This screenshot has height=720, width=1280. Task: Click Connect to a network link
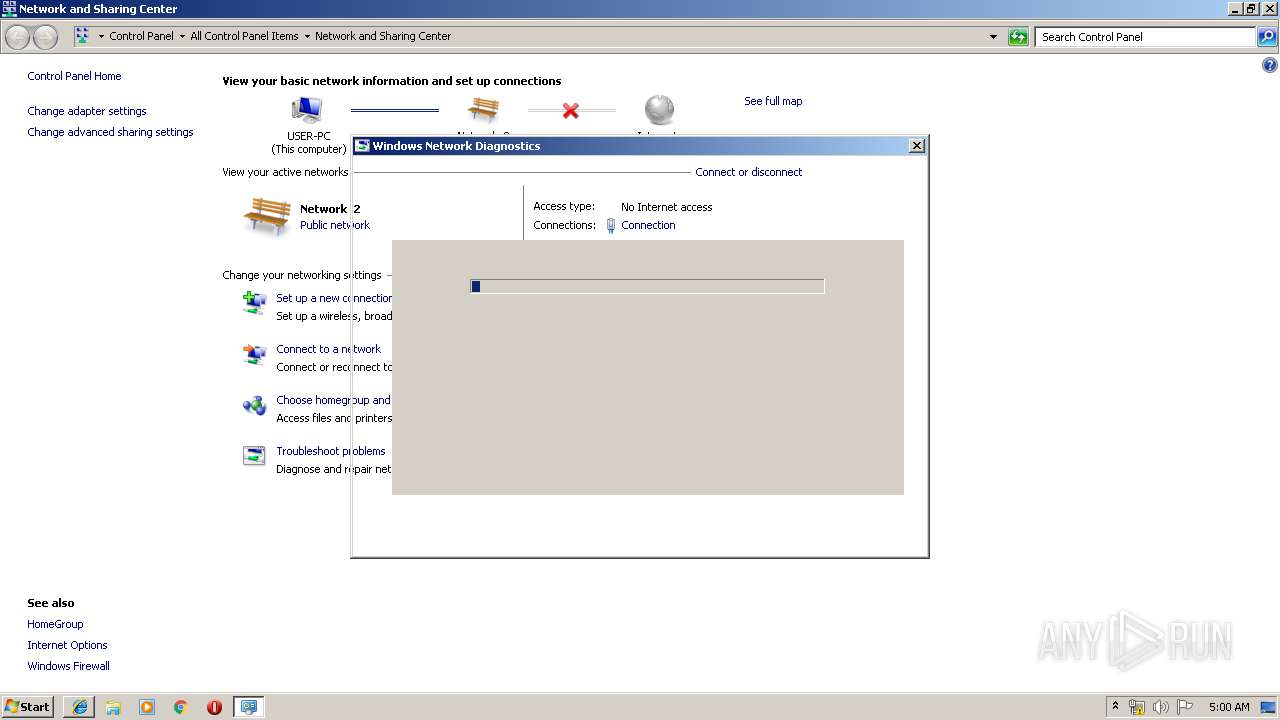(x=328, y=349)
